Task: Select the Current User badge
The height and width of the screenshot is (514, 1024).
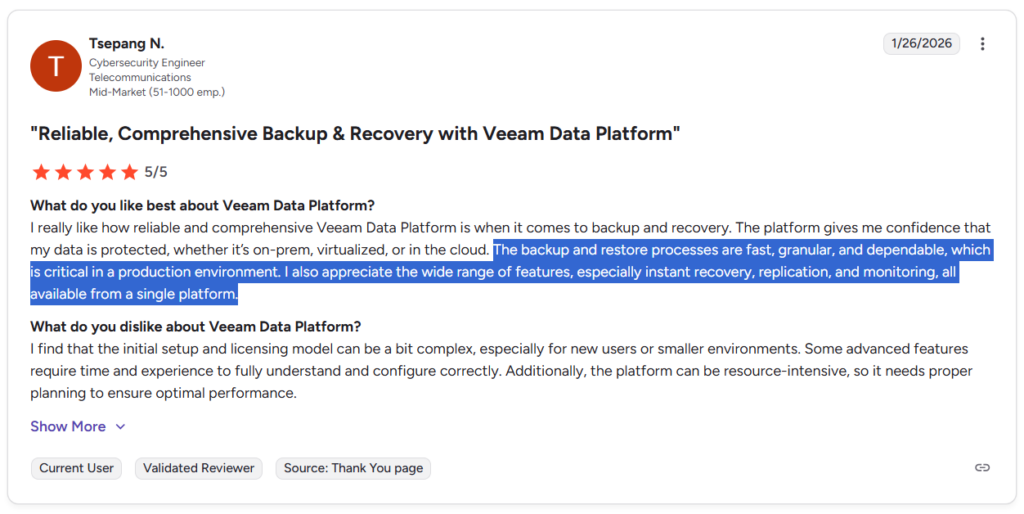Action: coord(77,468)
